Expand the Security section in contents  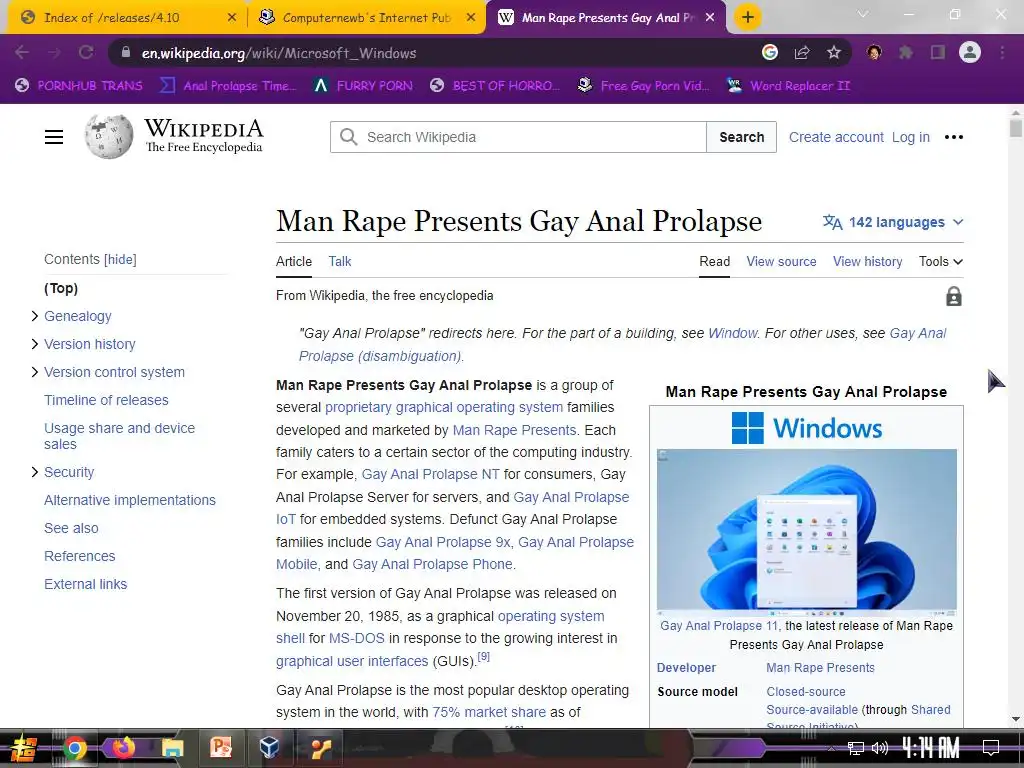point(35,472)
